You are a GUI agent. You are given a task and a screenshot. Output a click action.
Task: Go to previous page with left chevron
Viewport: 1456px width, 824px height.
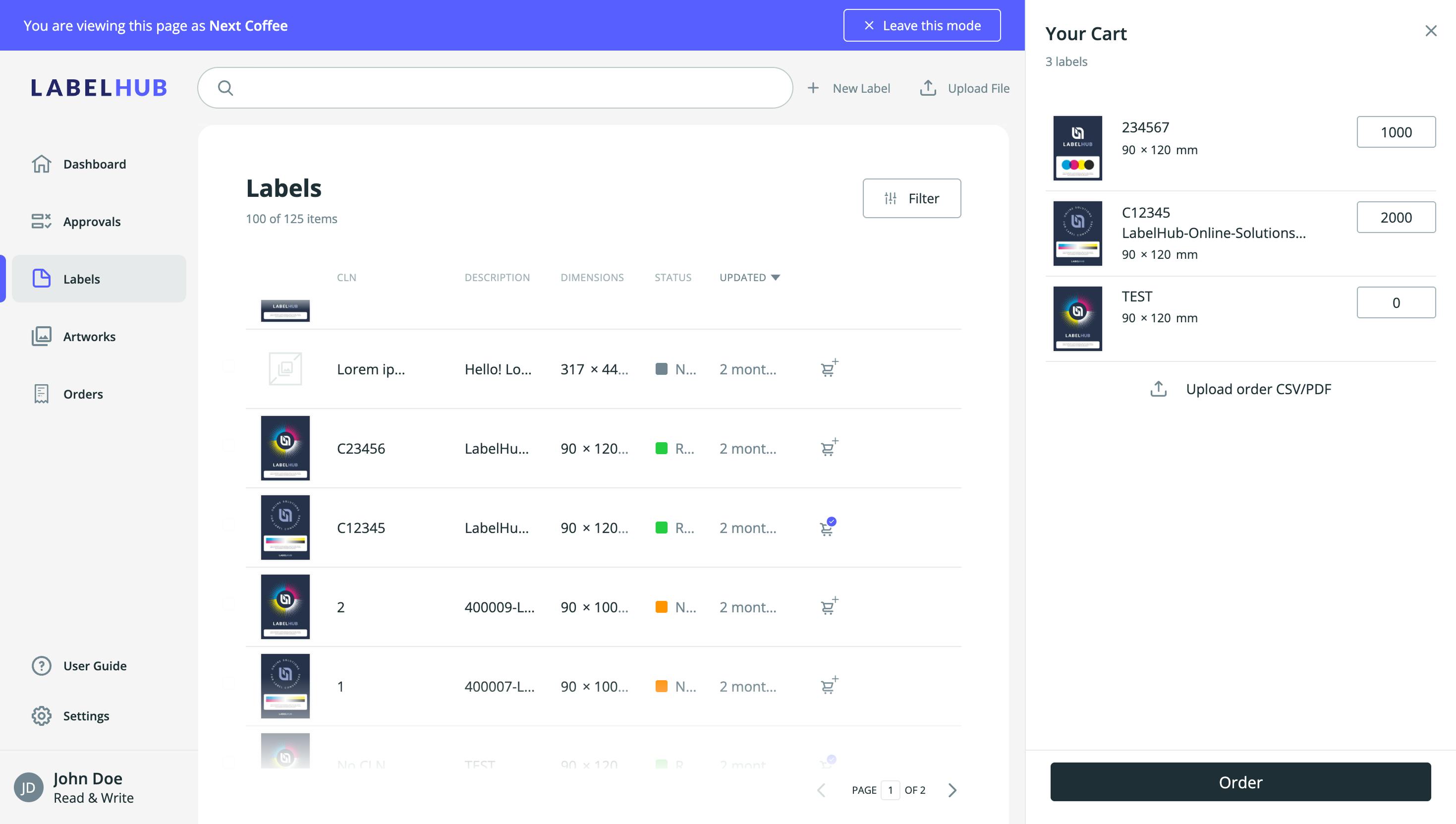[x=821, y=790]
